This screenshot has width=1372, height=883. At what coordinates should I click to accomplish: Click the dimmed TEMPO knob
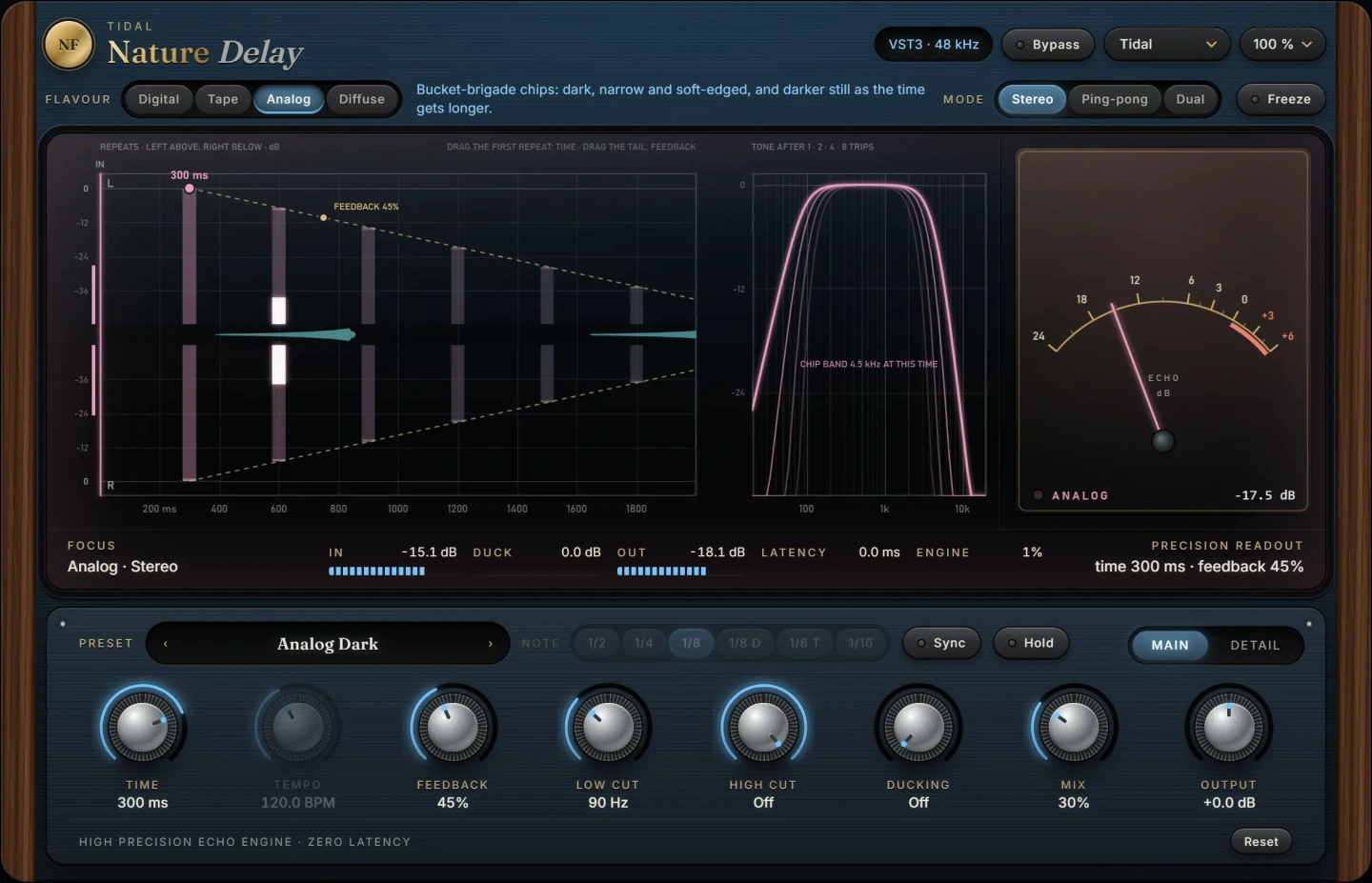[x=298, y=728]
